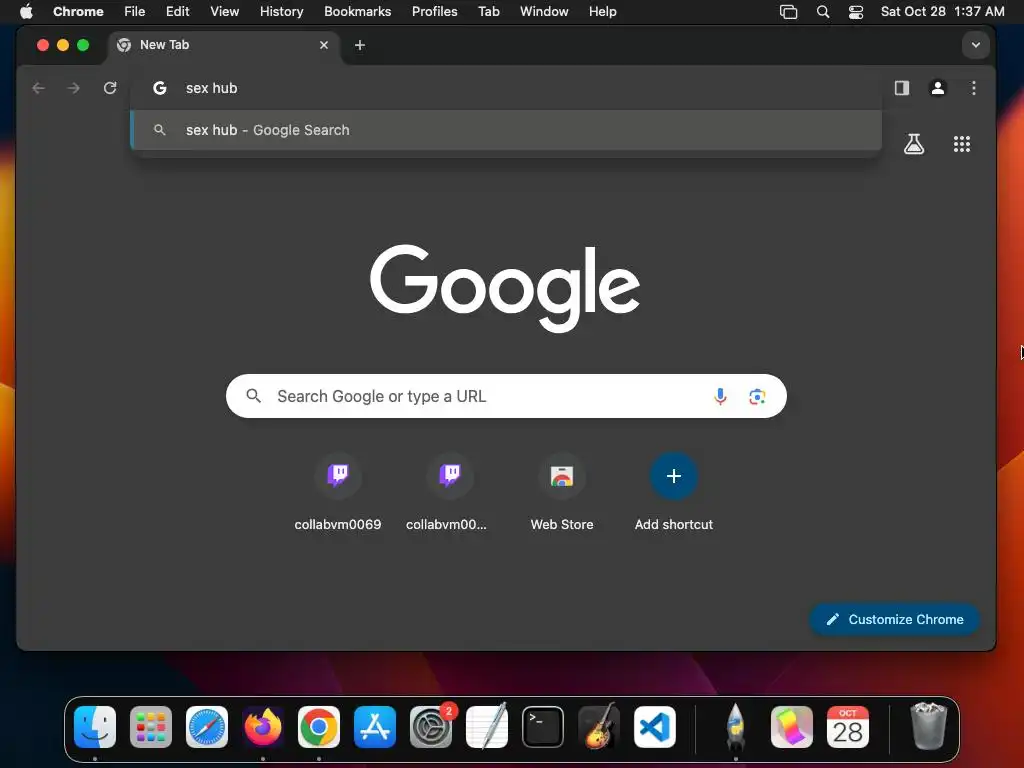Reload the page with refresh icon

coord(110,88)
